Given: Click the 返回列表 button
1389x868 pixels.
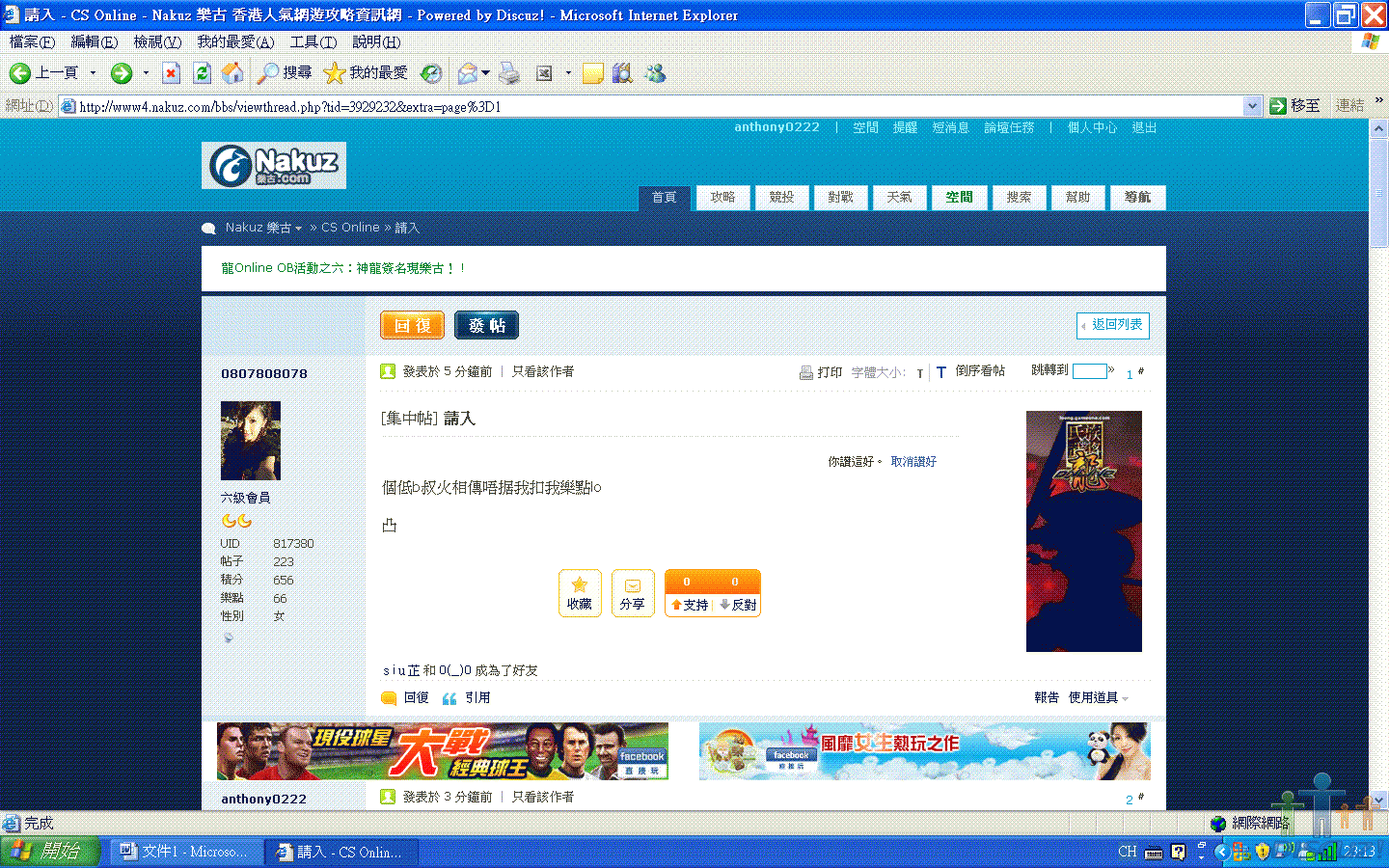Looking at the screenshot, I should (x=1113, y=325).
